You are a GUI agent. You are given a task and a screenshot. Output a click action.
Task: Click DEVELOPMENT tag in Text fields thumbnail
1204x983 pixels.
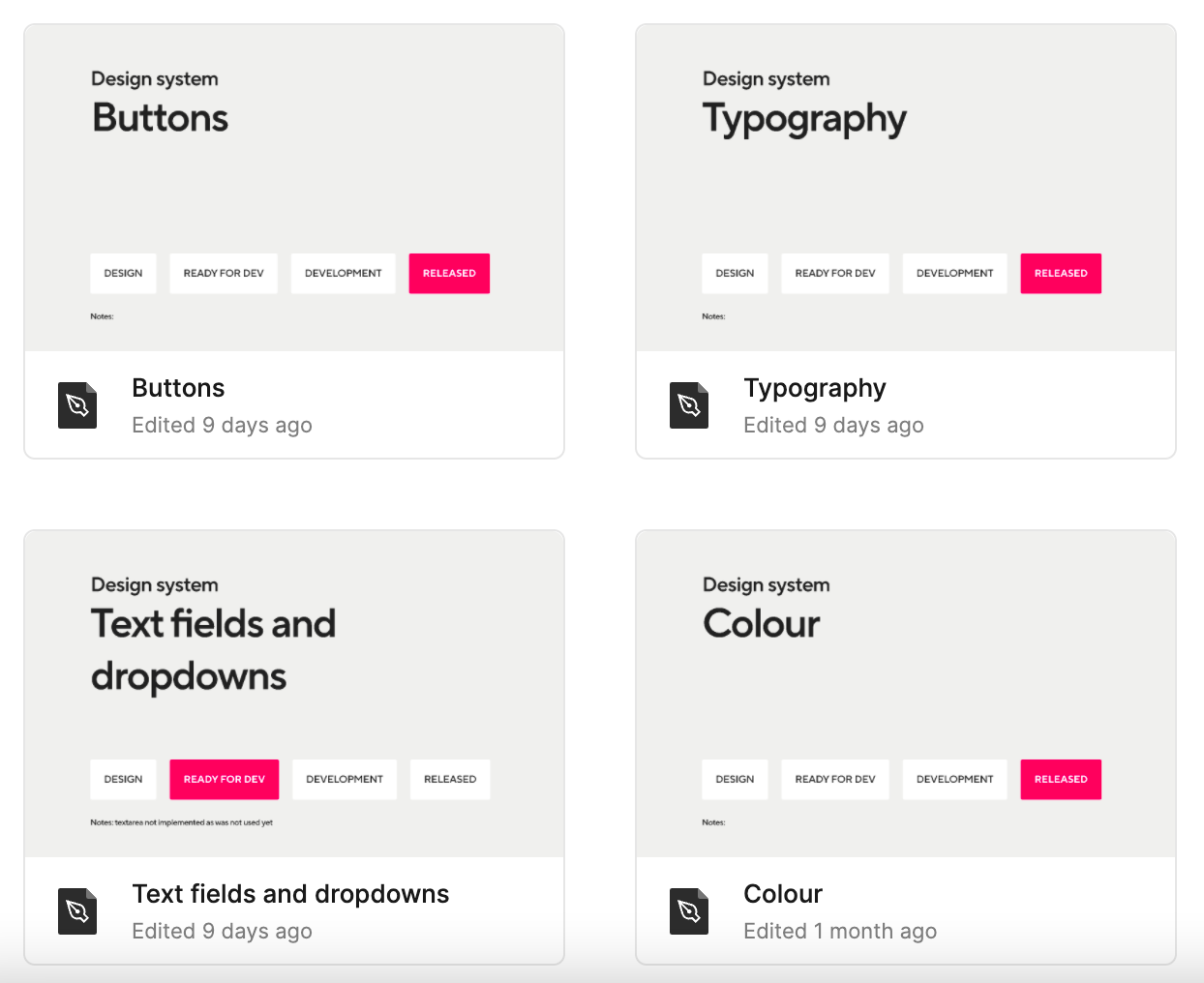click(x=345, y=780)
